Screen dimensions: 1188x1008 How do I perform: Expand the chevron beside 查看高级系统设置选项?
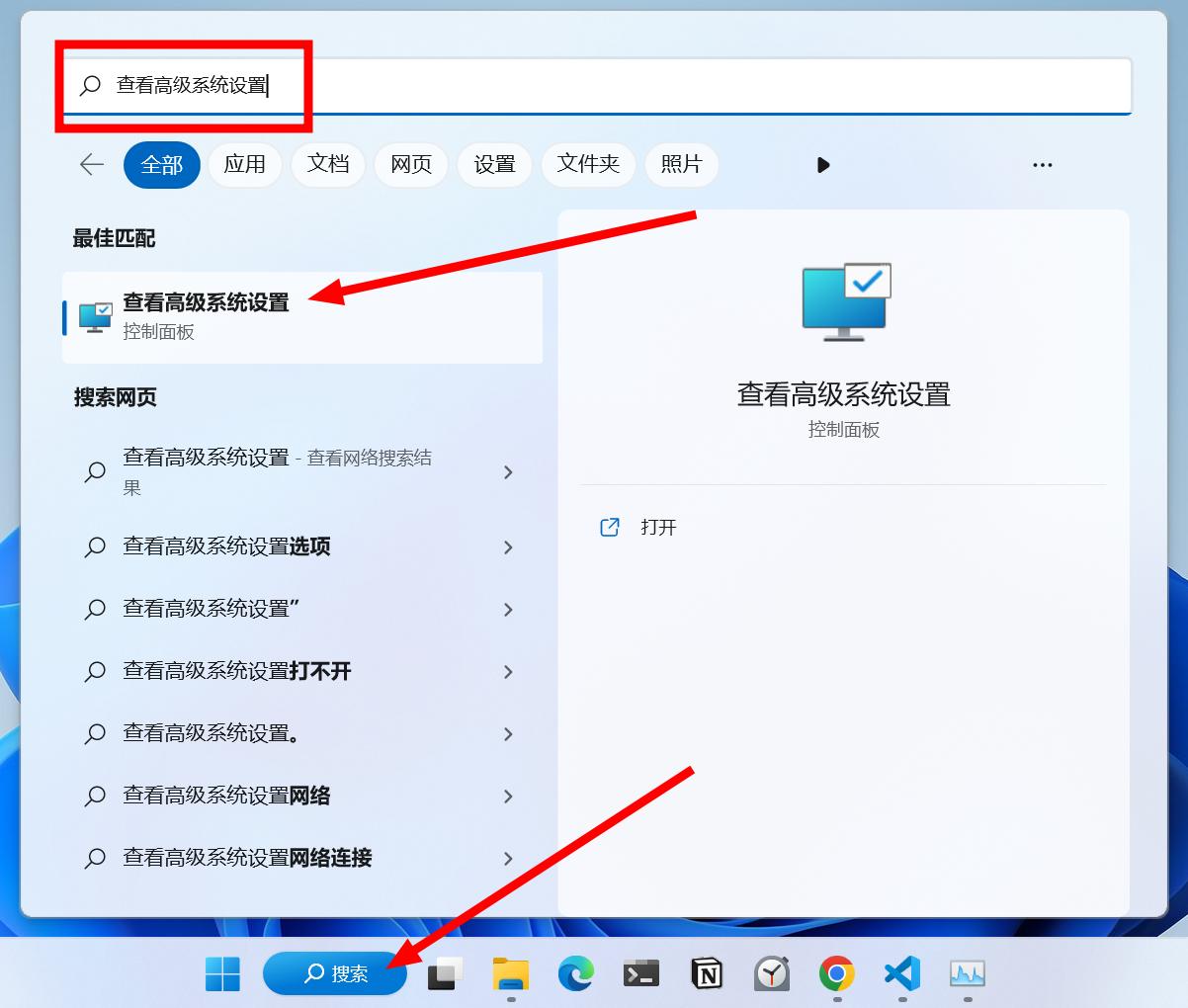pos(509,547)
